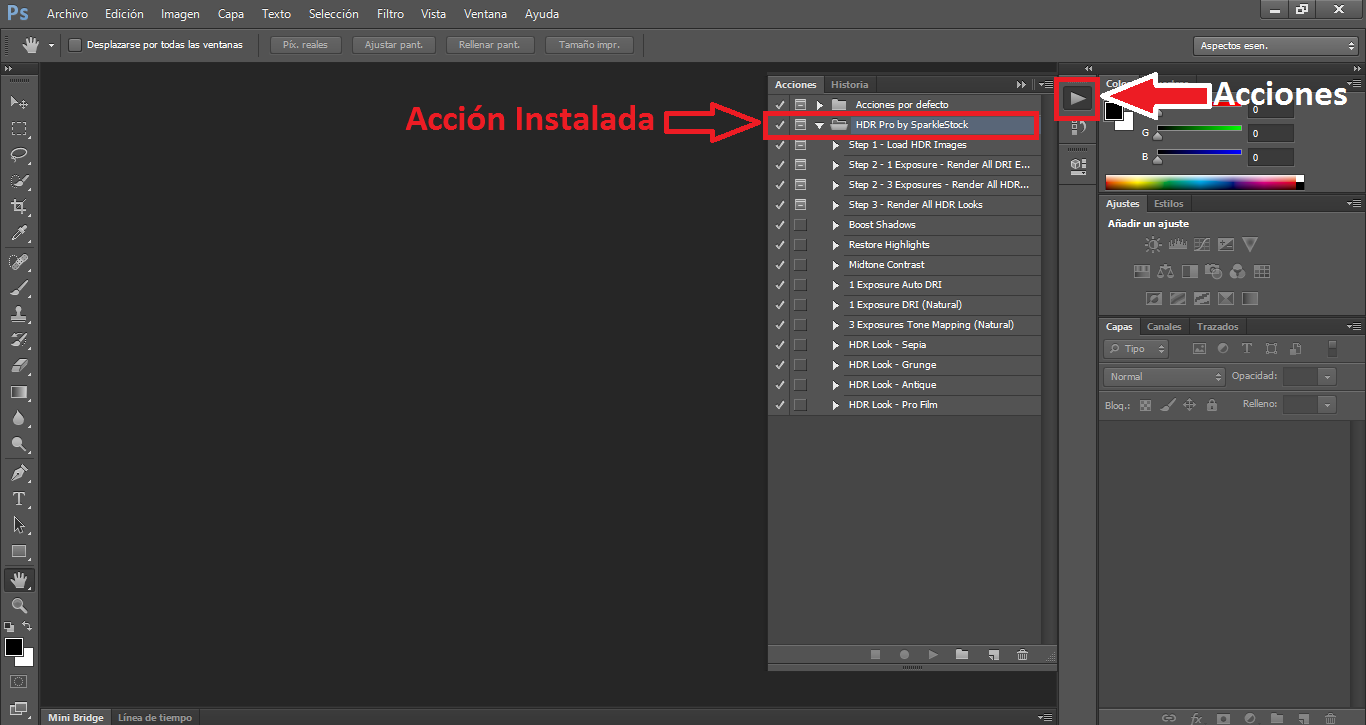Select the Zoom tool in toolbox
Image resolution: width=1366 pixels, height=725 pixels.
click(x=19, y=605)
